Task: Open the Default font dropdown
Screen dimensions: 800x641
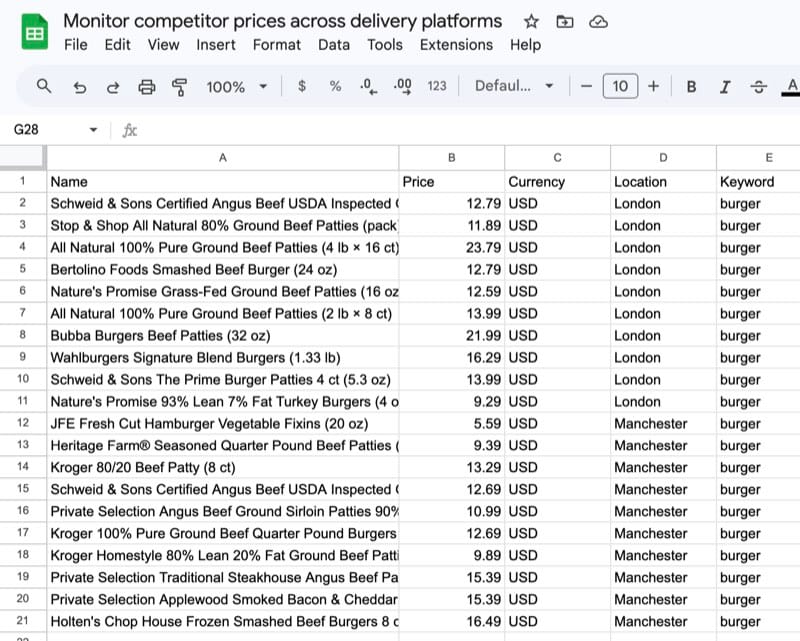Action: click(514, 86)
